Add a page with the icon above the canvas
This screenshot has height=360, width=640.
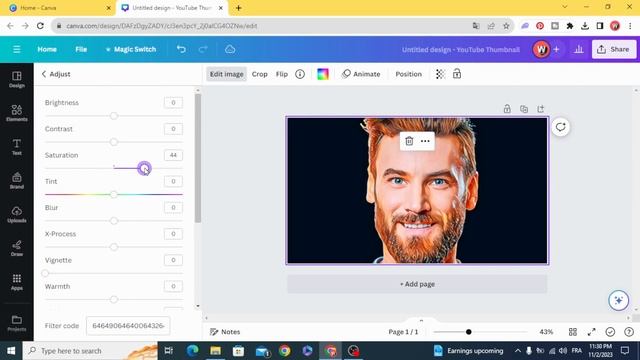(541, 109)
